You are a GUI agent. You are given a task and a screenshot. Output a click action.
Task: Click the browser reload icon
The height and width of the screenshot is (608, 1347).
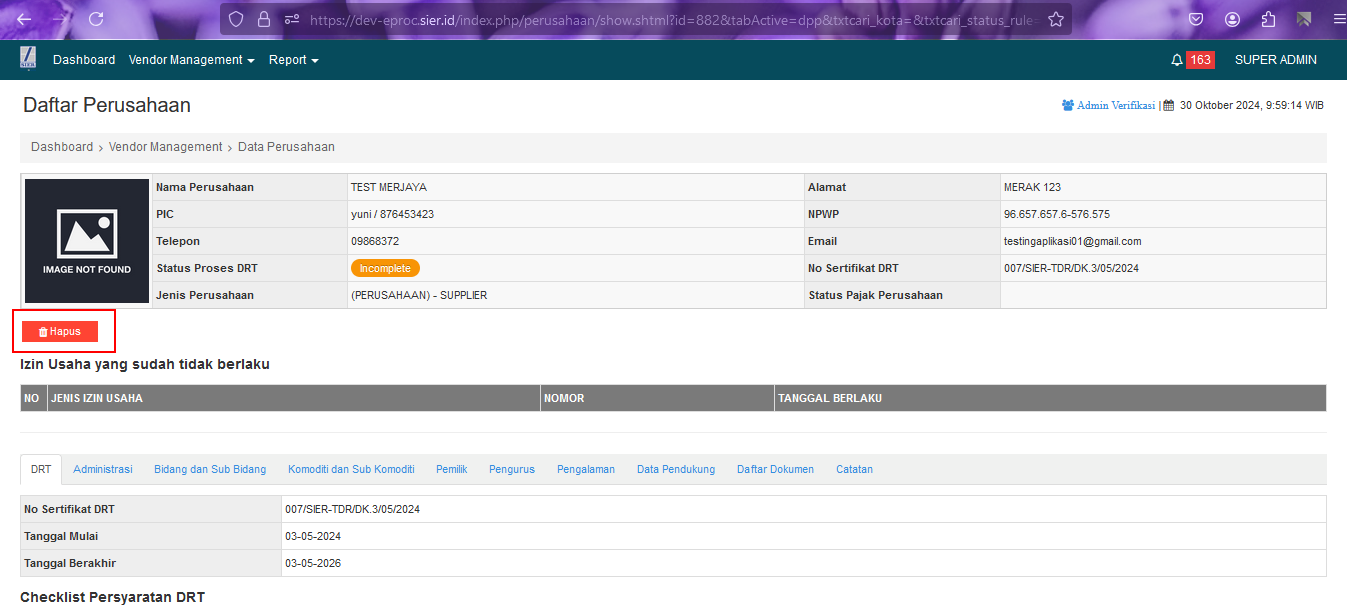96,19
